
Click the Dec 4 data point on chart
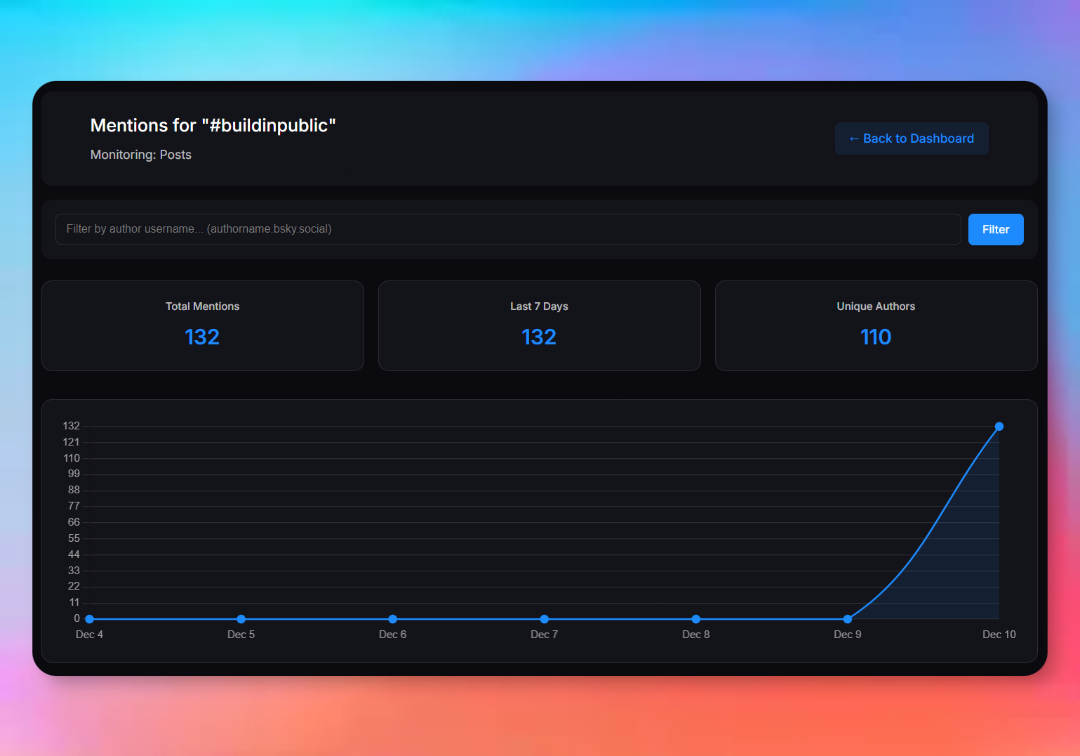point(90,619)
